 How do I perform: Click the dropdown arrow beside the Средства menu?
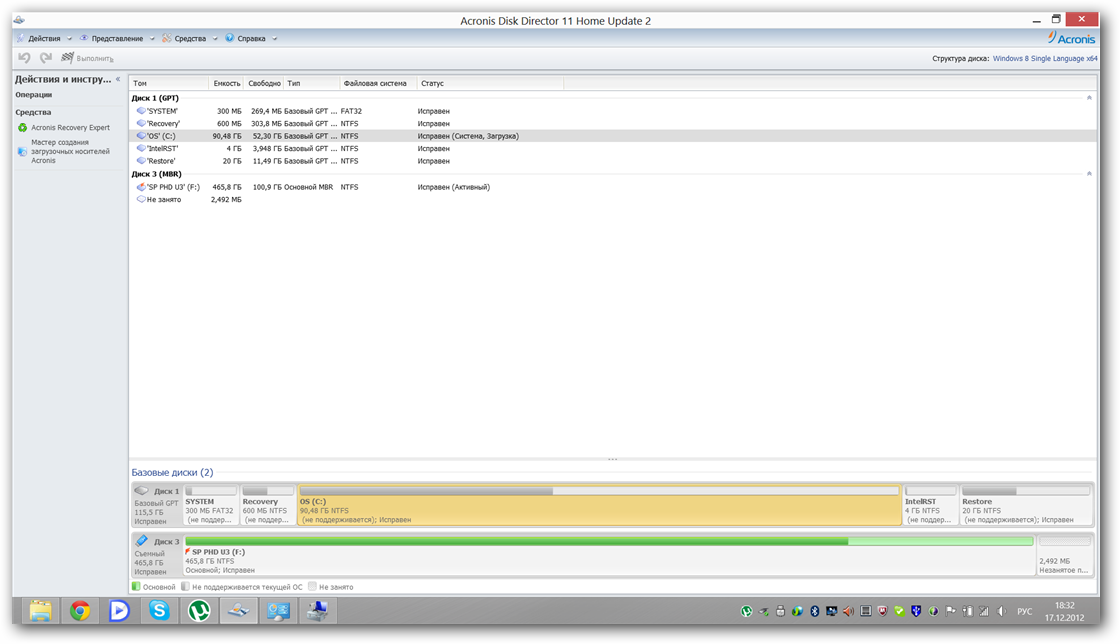(x=214, y=39)
